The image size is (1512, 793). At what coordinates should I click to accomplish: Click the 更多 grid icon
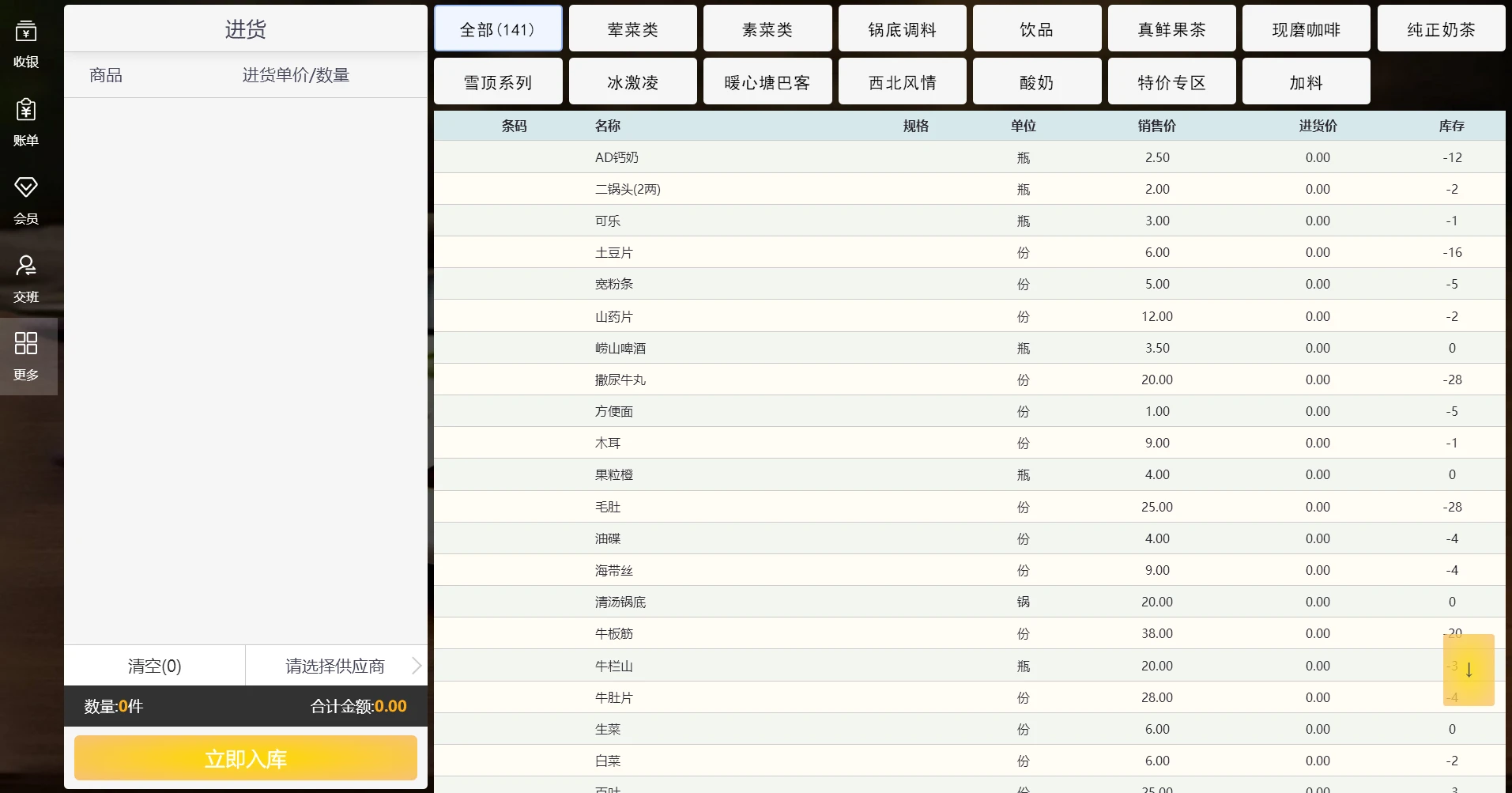point(26,356)
